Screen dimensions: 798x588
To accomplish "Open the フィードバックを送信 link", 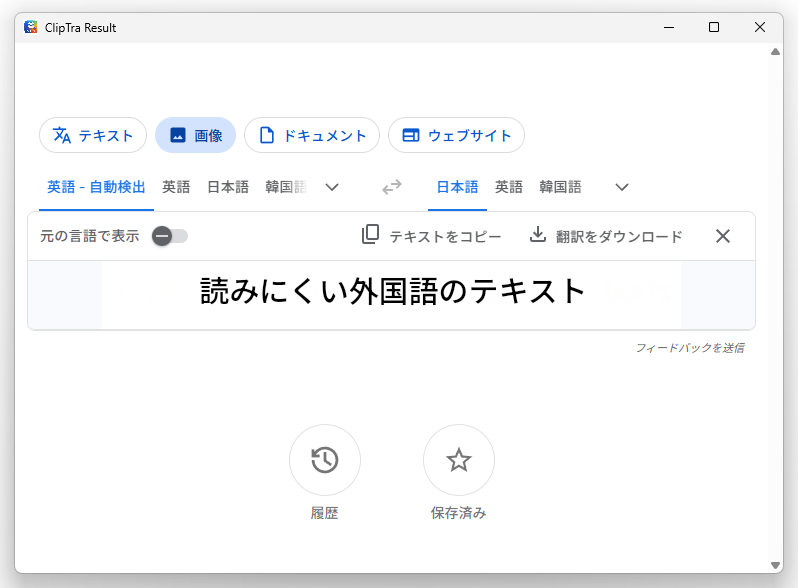I will tap(690, 348).
